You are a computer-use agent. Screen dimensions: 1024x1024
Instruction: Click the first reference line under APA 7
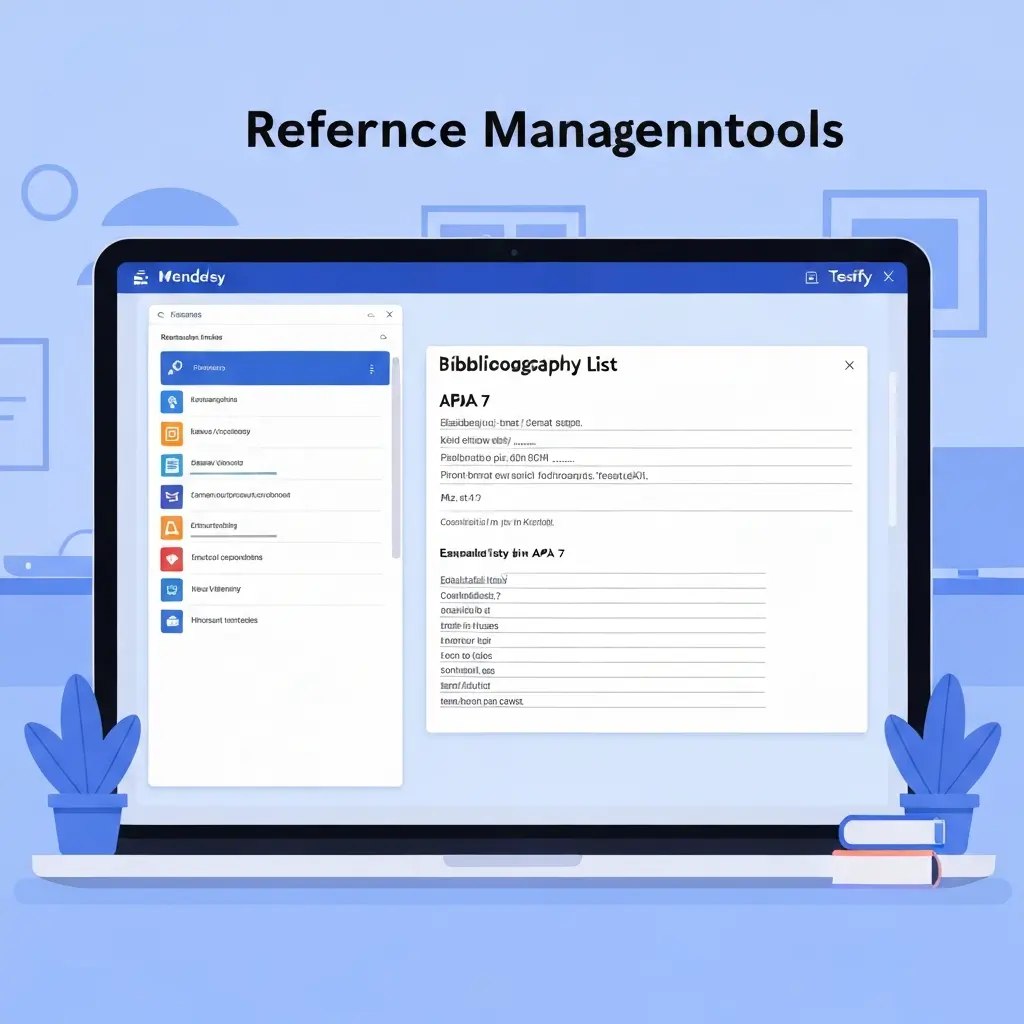pos(511,423)
